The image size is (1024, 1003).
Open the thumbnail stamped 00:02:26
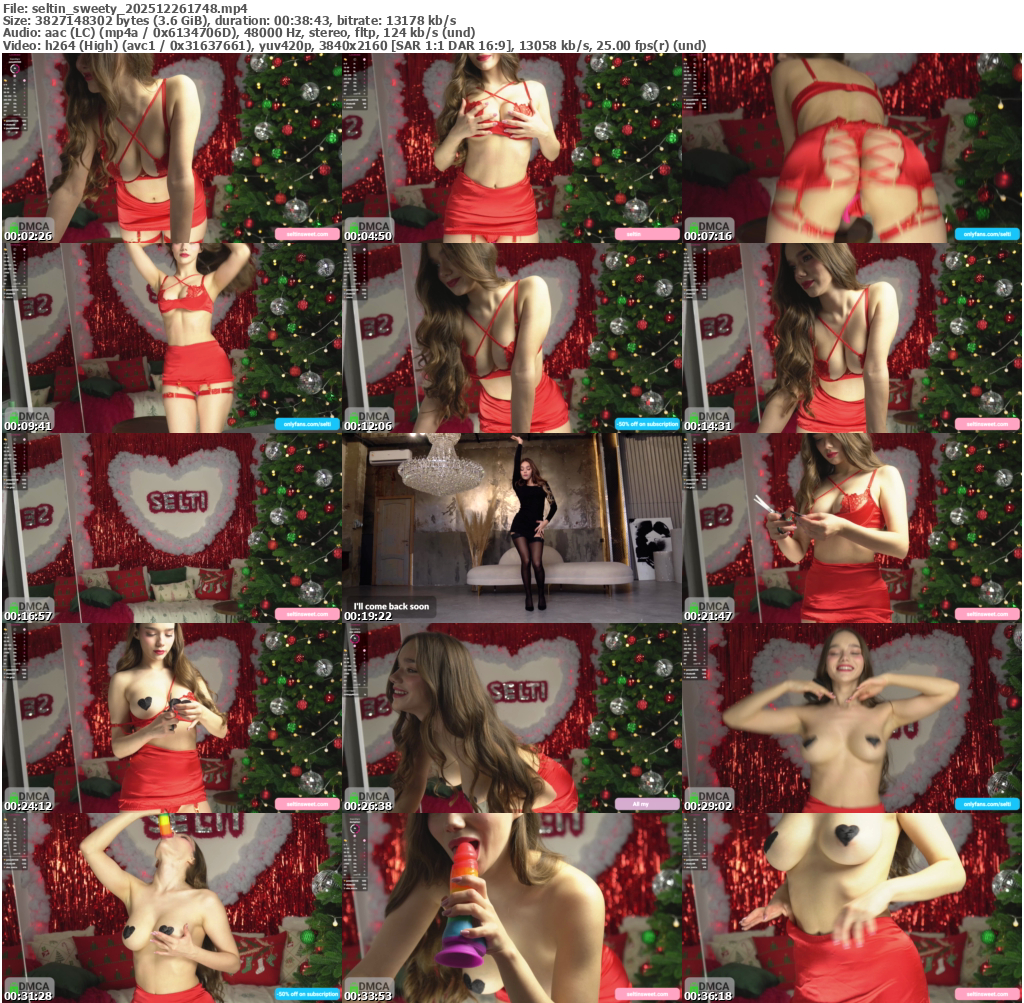click(x=171, y=148)
